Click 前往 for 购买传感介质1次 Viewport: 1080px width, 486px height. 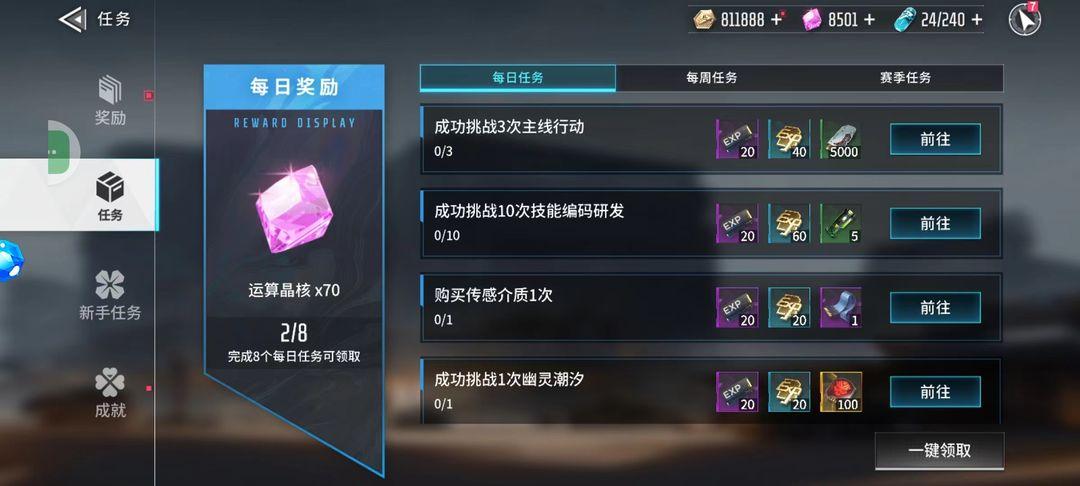935,308
